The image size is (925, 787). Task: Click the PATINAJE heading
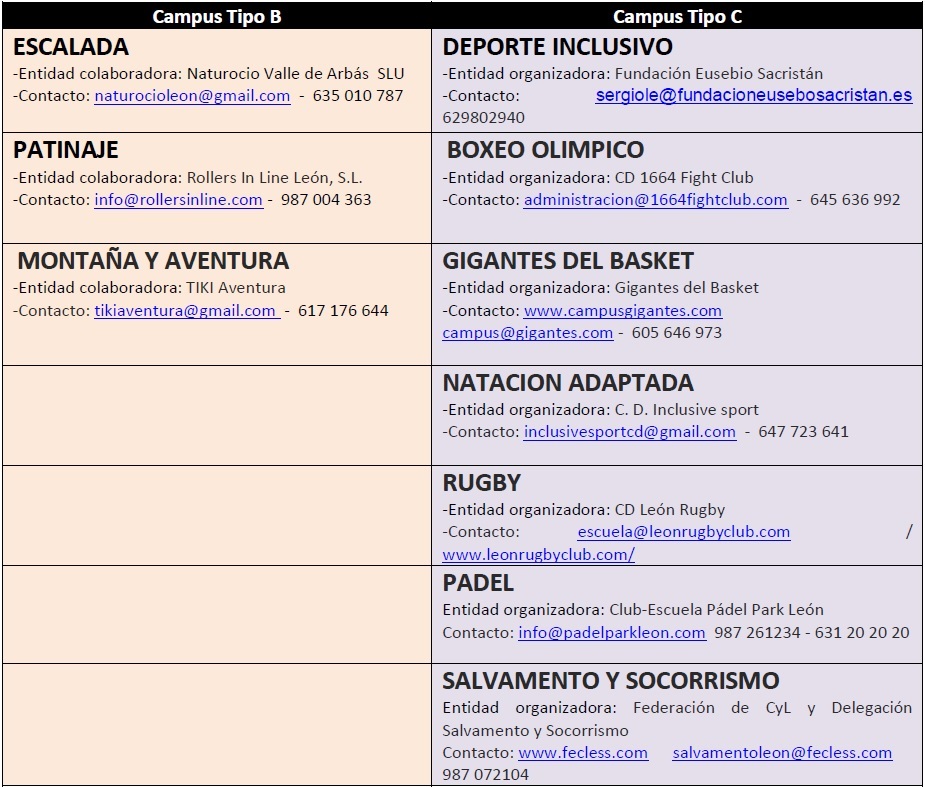[65, 150]
